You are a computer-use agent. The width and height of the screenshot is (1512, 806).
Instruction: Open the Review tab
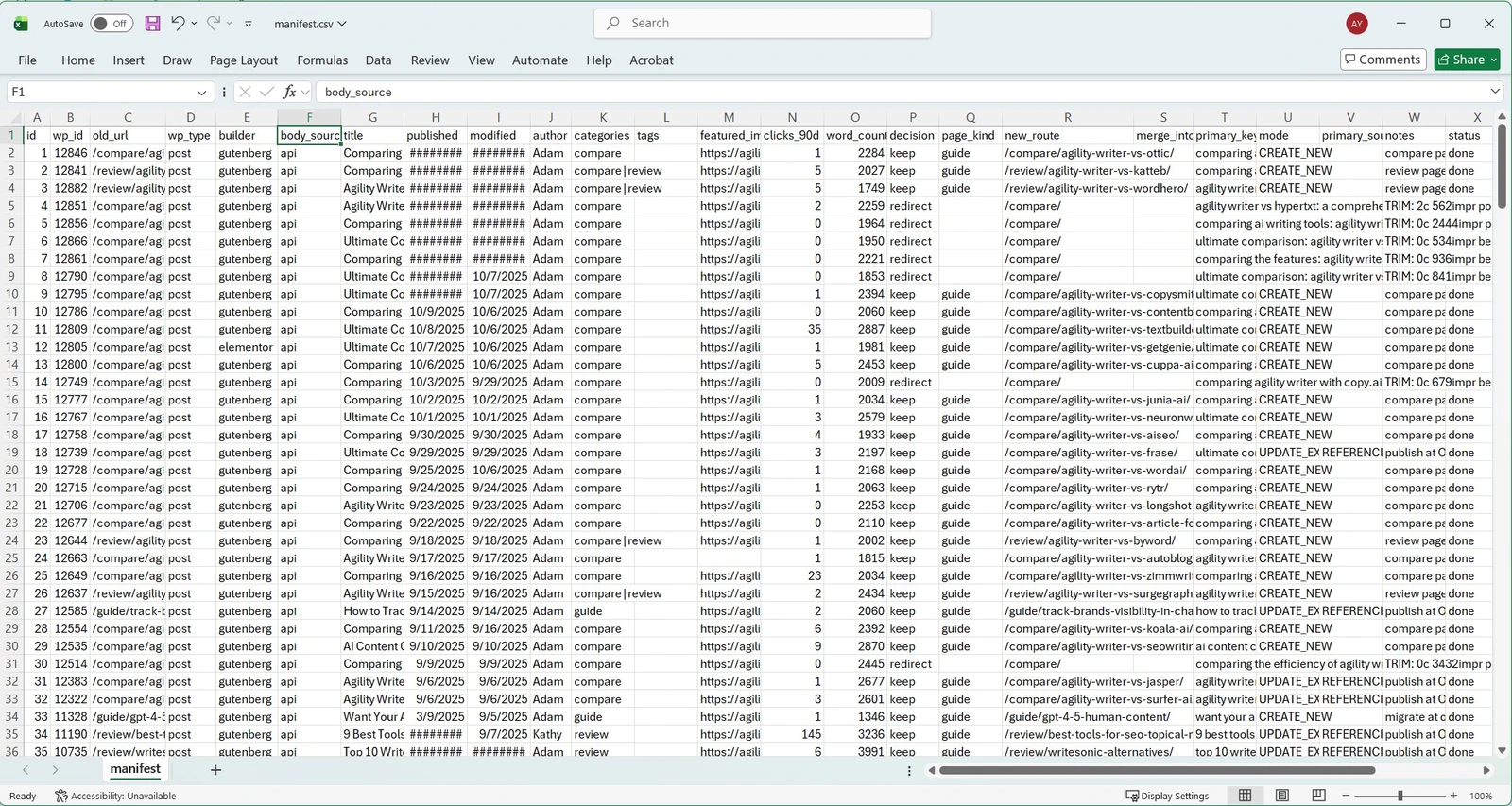click(430, 60)
